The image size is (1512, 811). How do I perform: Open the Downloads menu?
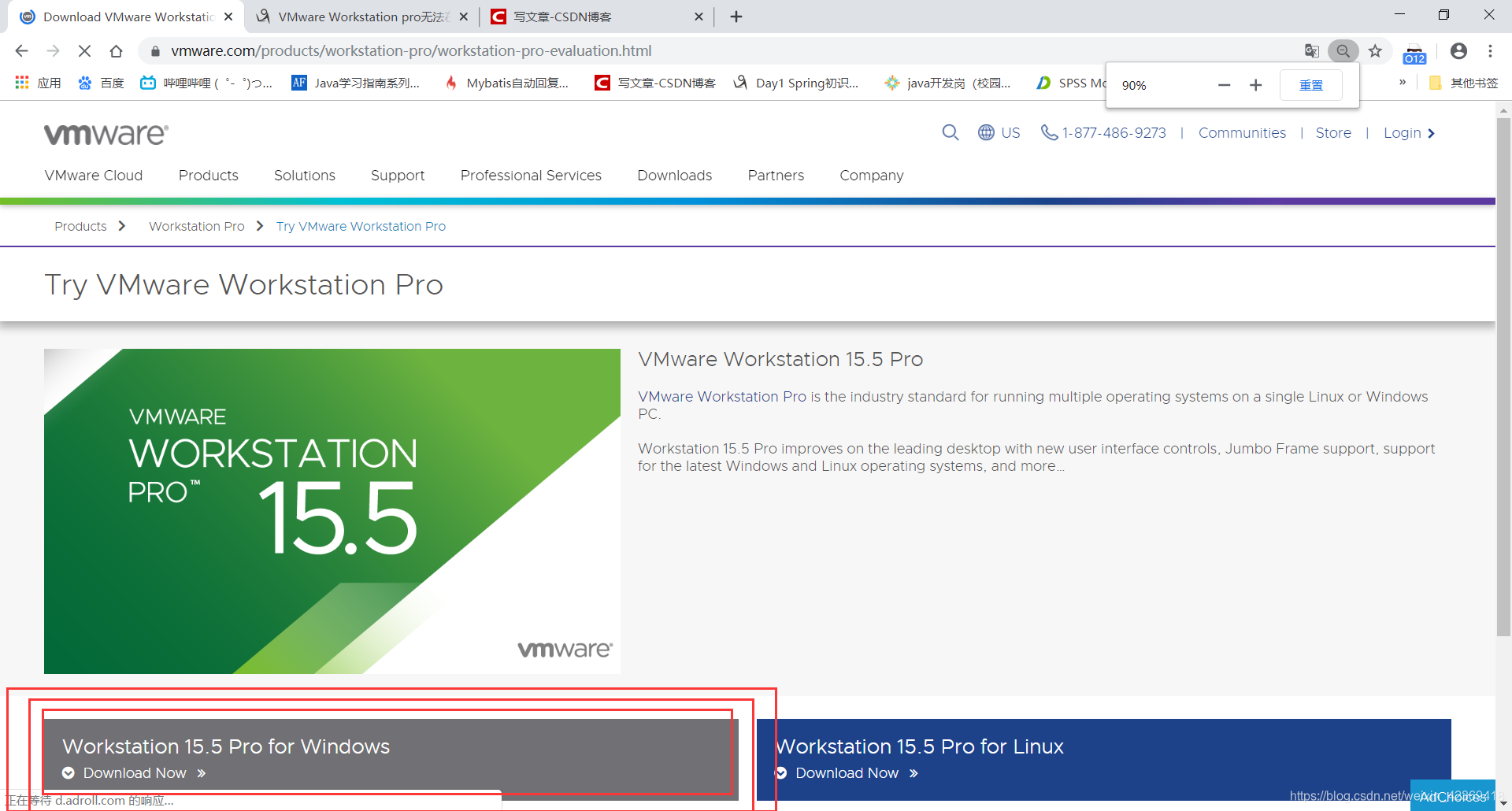(x=675, y=176)
